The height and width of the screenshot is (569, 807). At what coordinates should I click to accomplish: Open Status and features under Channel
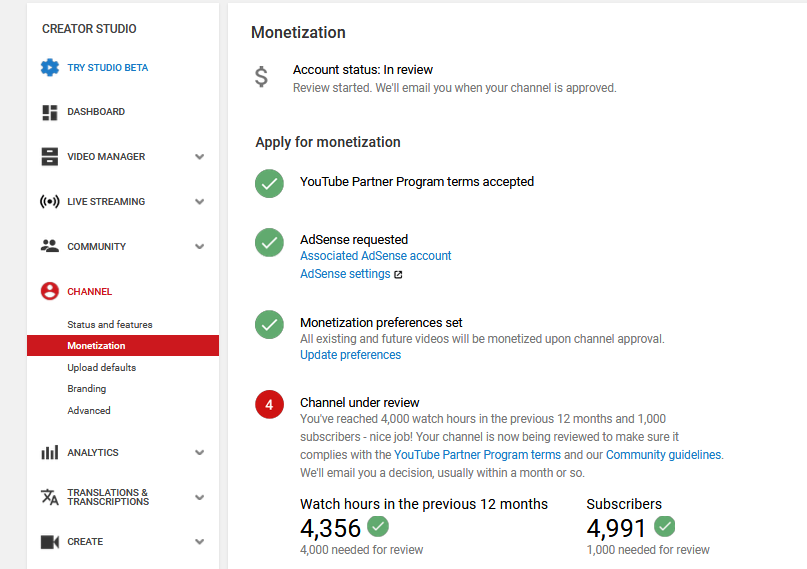[x=110, y=325]
